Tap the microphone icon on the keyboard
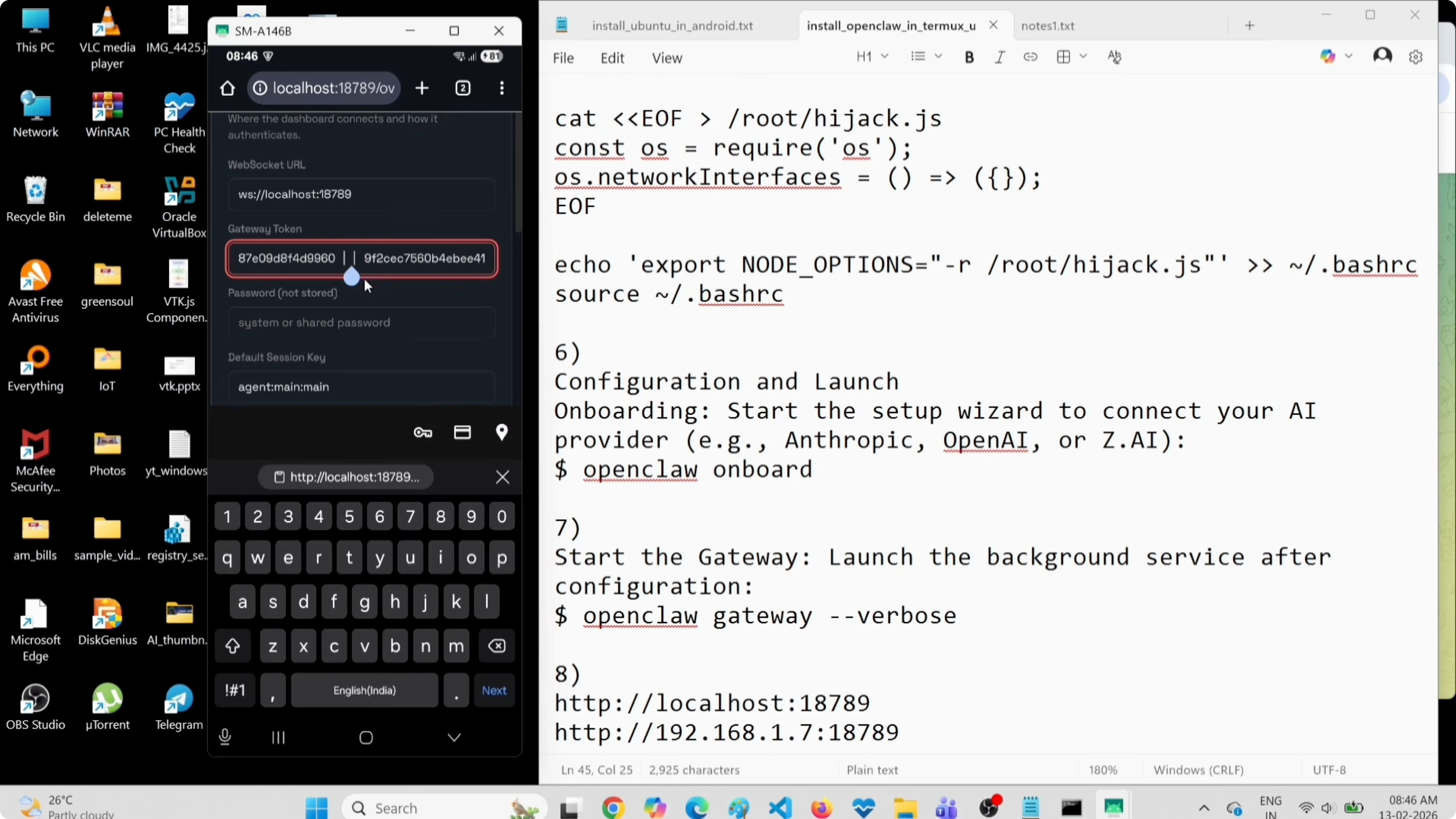The width and height of the screenshot is (1456, 819). (225, 736)
